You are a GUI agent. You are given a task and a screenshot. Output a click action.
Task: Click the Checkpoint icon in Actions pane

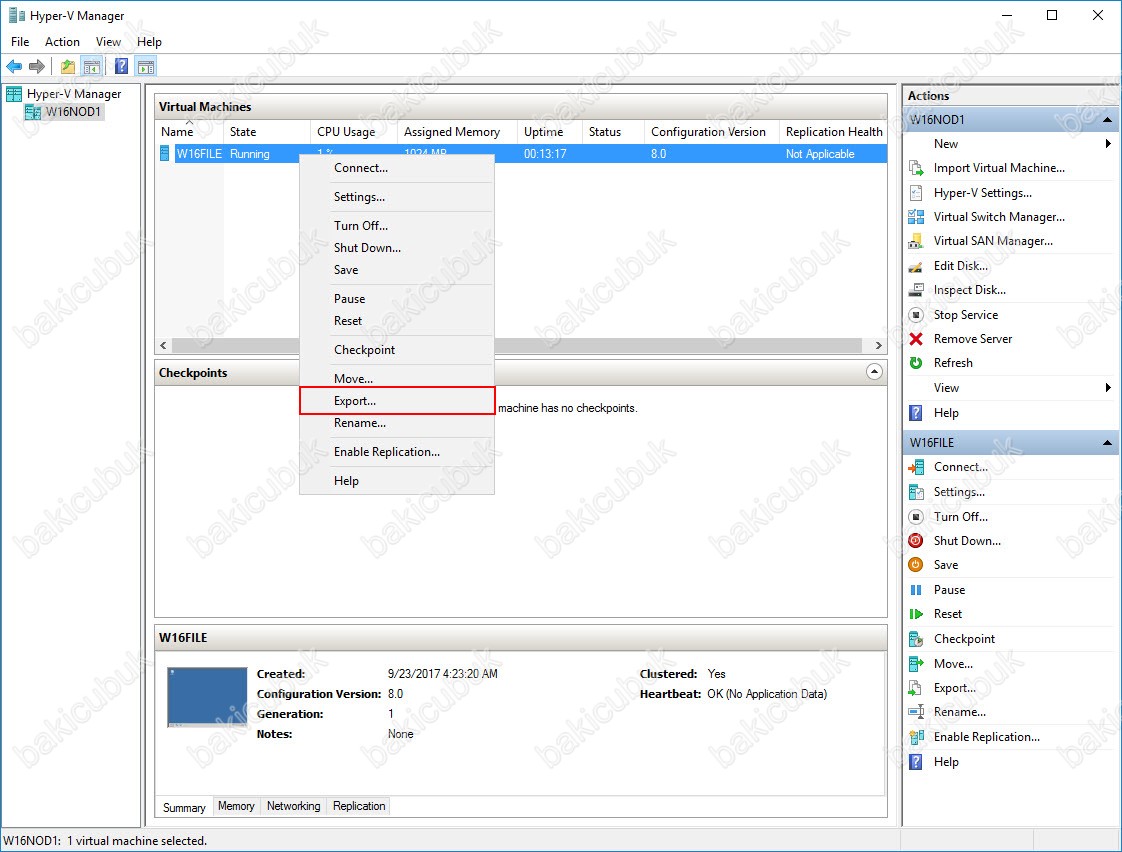pos(916,639)
